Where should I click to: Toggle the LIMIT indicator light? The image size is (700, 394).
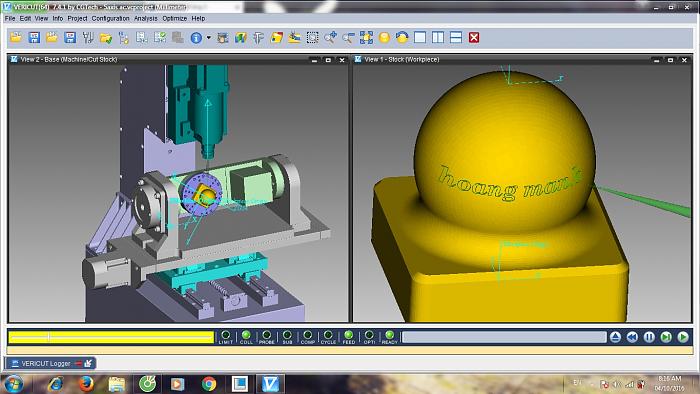pos(225,335)
